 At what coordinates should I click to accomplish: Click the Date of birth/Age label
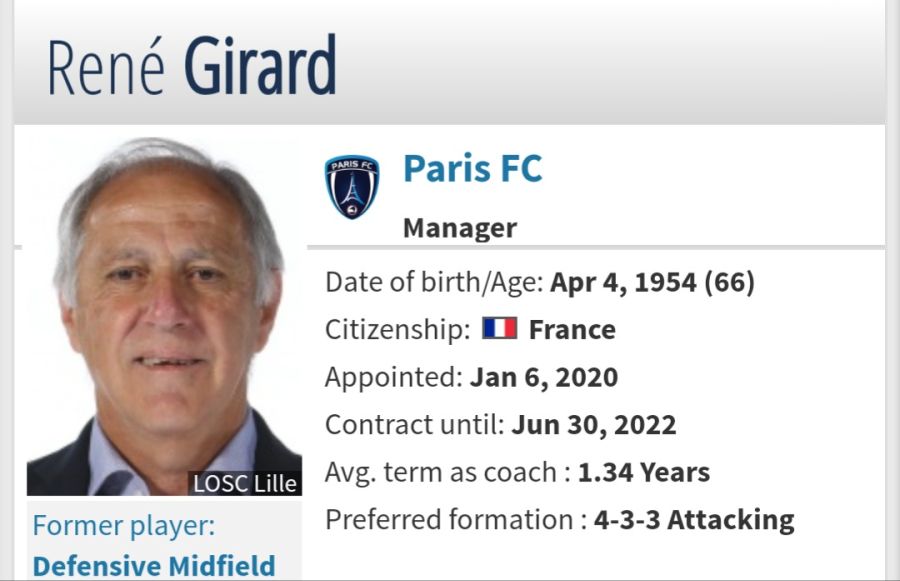(434, 282)
